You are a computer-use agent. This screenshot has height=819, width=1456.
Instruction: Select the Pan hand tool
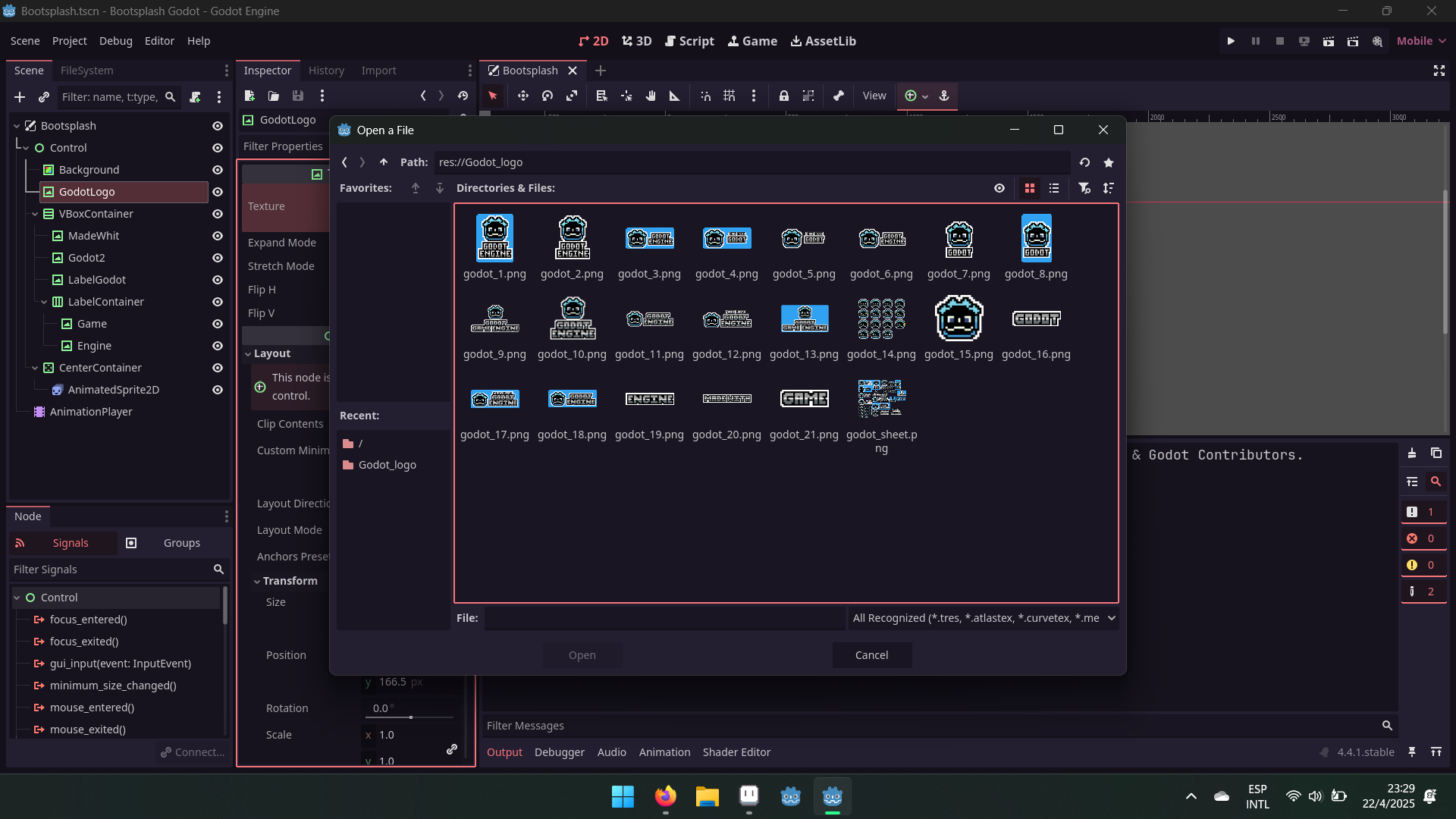pyautogui.click(x=651, y=96)
